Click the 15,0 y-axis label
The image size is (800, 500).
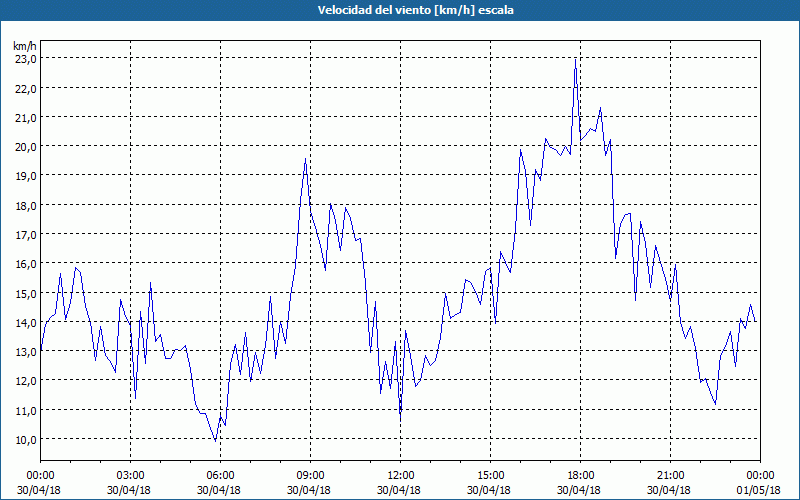pyautogui.click(x=25, y=293)
